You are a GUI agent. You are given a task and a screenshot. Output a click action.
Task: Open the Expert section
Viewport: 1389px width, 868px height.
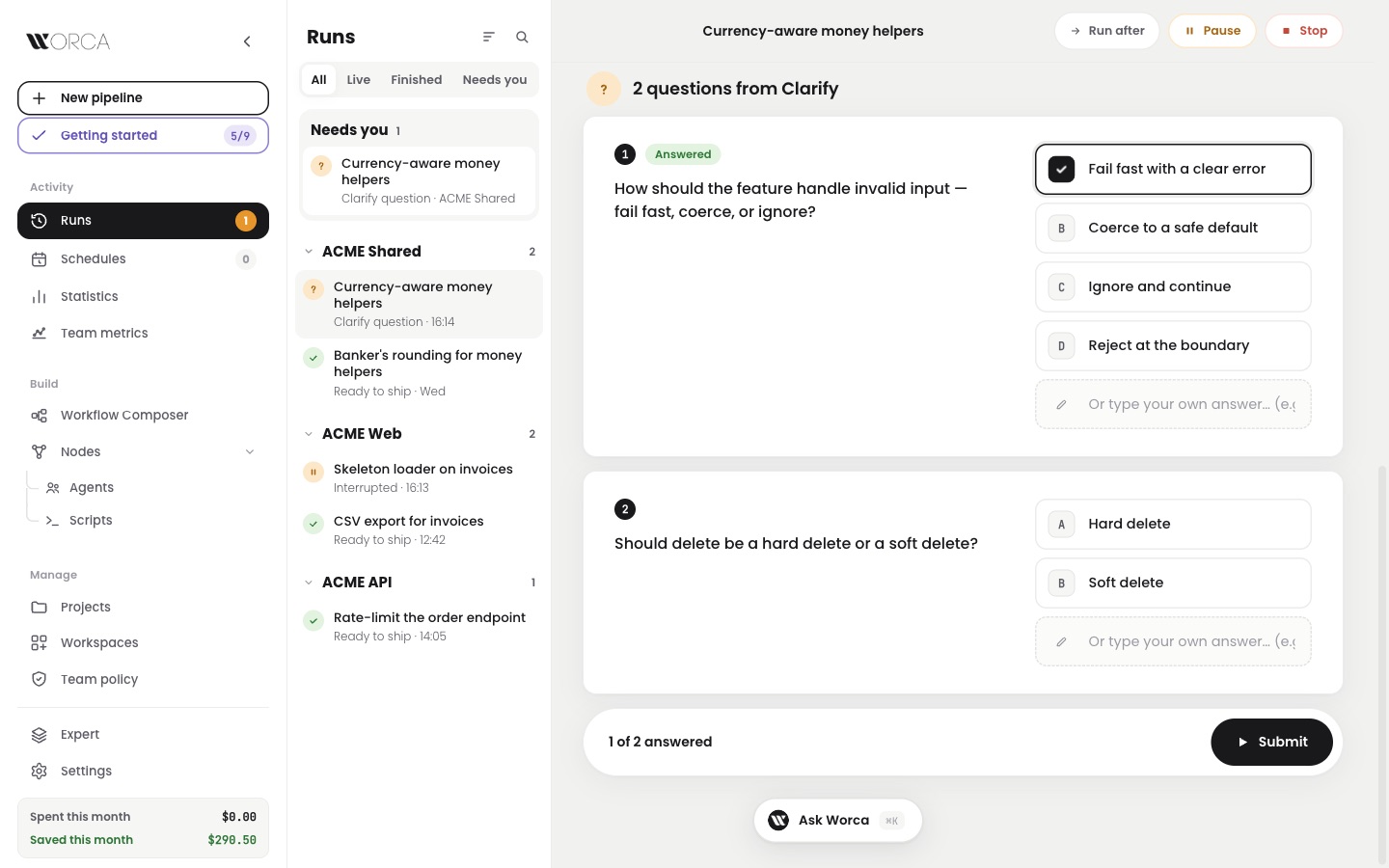tap(143, 734)
